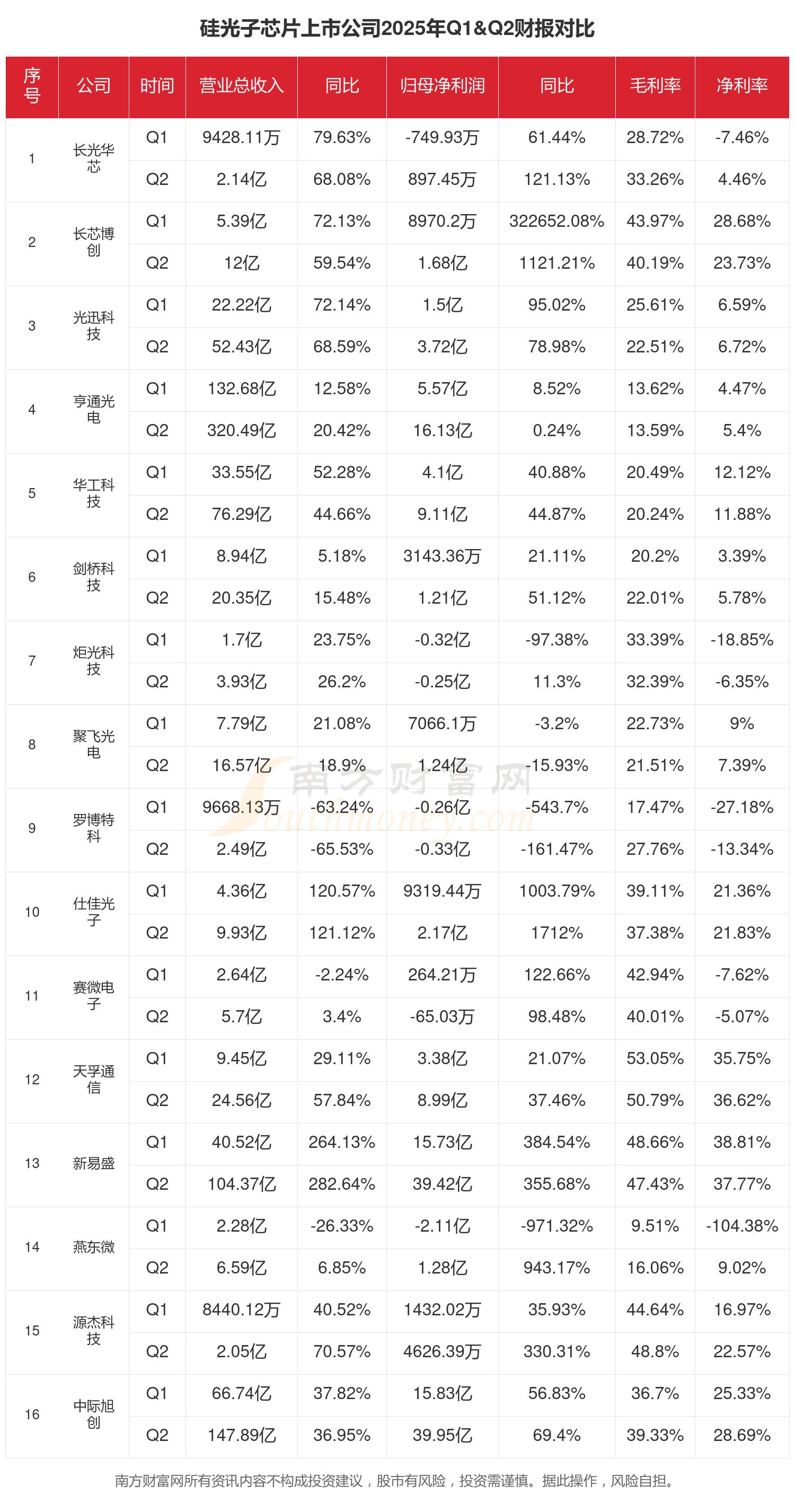795x1512 pixels.
Task: Select the -104.38% net margin cell
Action: click(x=741, y=1226)
